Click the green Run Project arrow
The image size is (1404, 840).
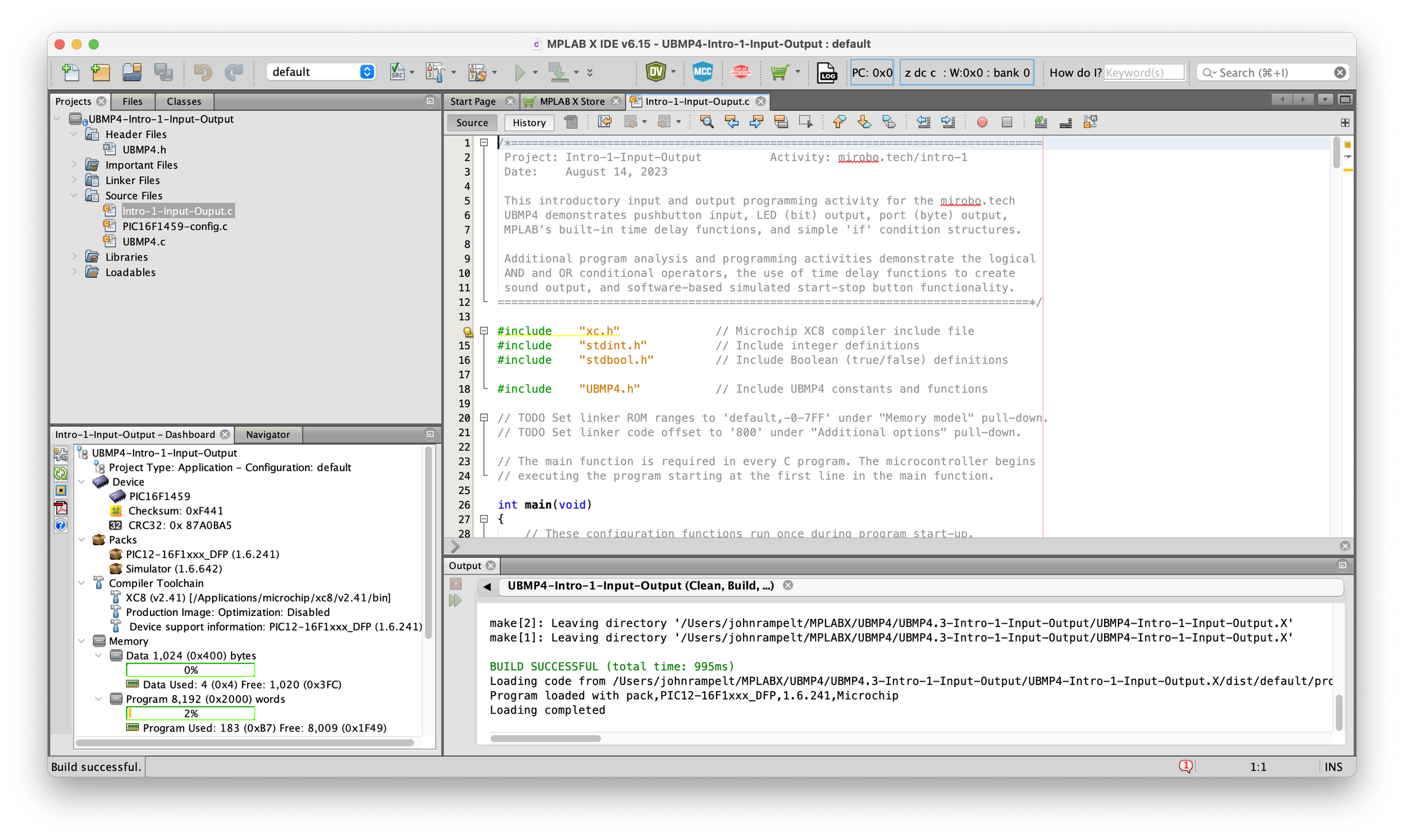tap(519, 72)
